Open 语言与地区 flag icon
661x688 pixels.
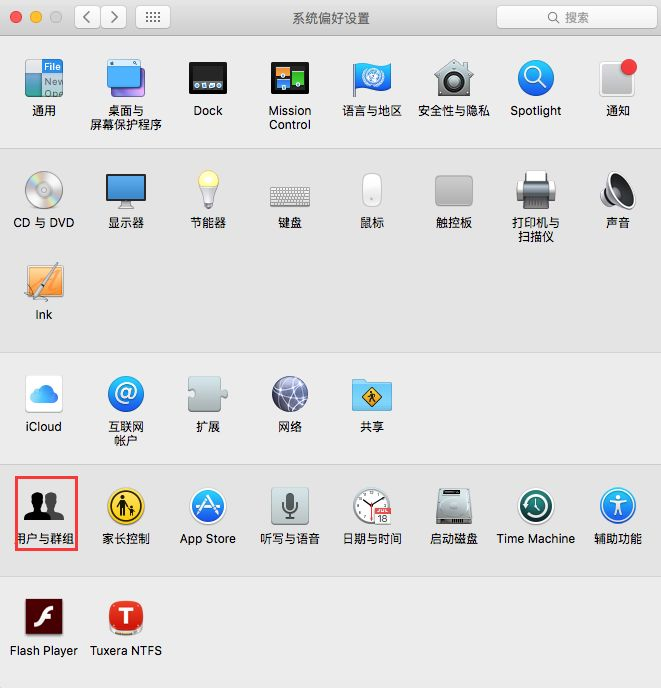(372, 78)
